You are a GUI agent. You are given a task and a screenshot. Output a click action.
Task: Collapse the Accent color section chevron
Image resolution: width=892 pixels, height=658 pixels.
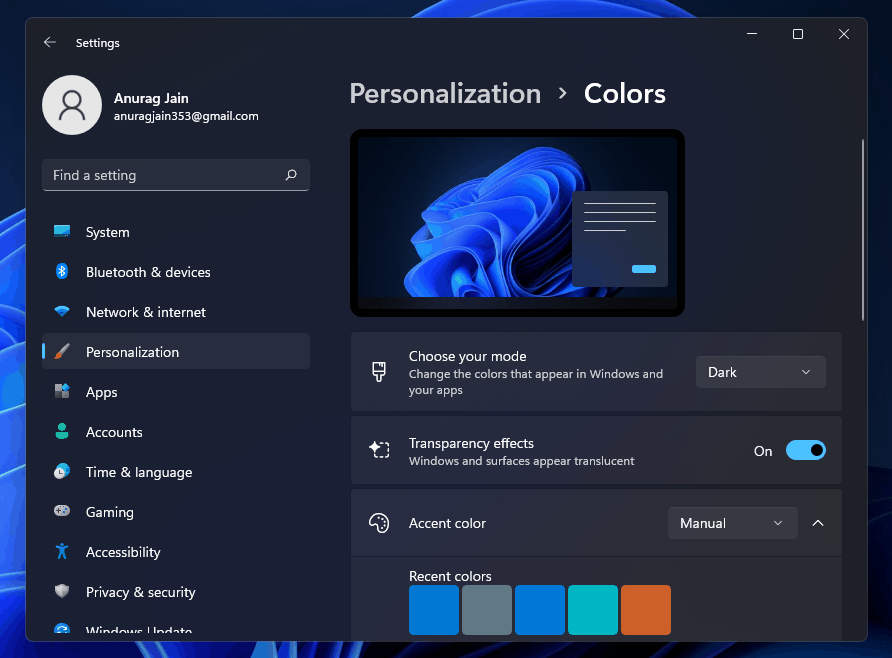tap(818, 523)
